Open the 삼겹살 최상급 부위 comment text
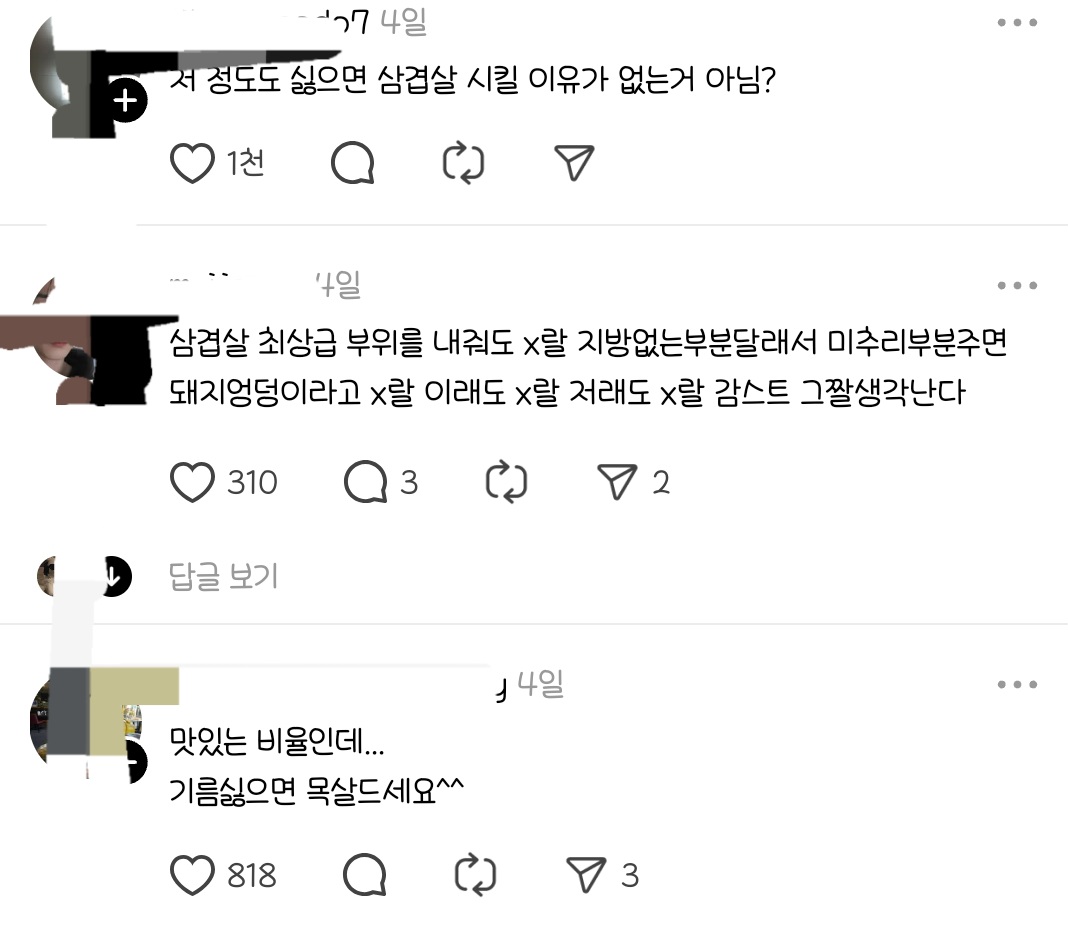This screenshot has width=1068, height=932. pyautogui.click(x=588, y=367)
